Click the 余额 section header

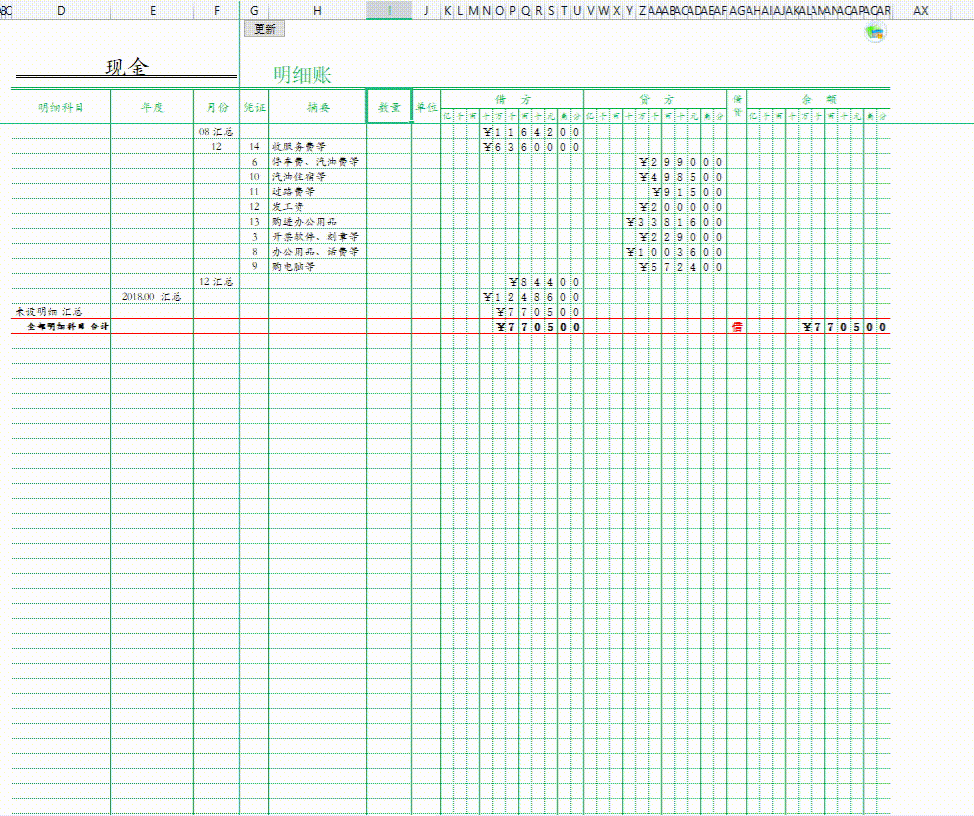(819, 99)
